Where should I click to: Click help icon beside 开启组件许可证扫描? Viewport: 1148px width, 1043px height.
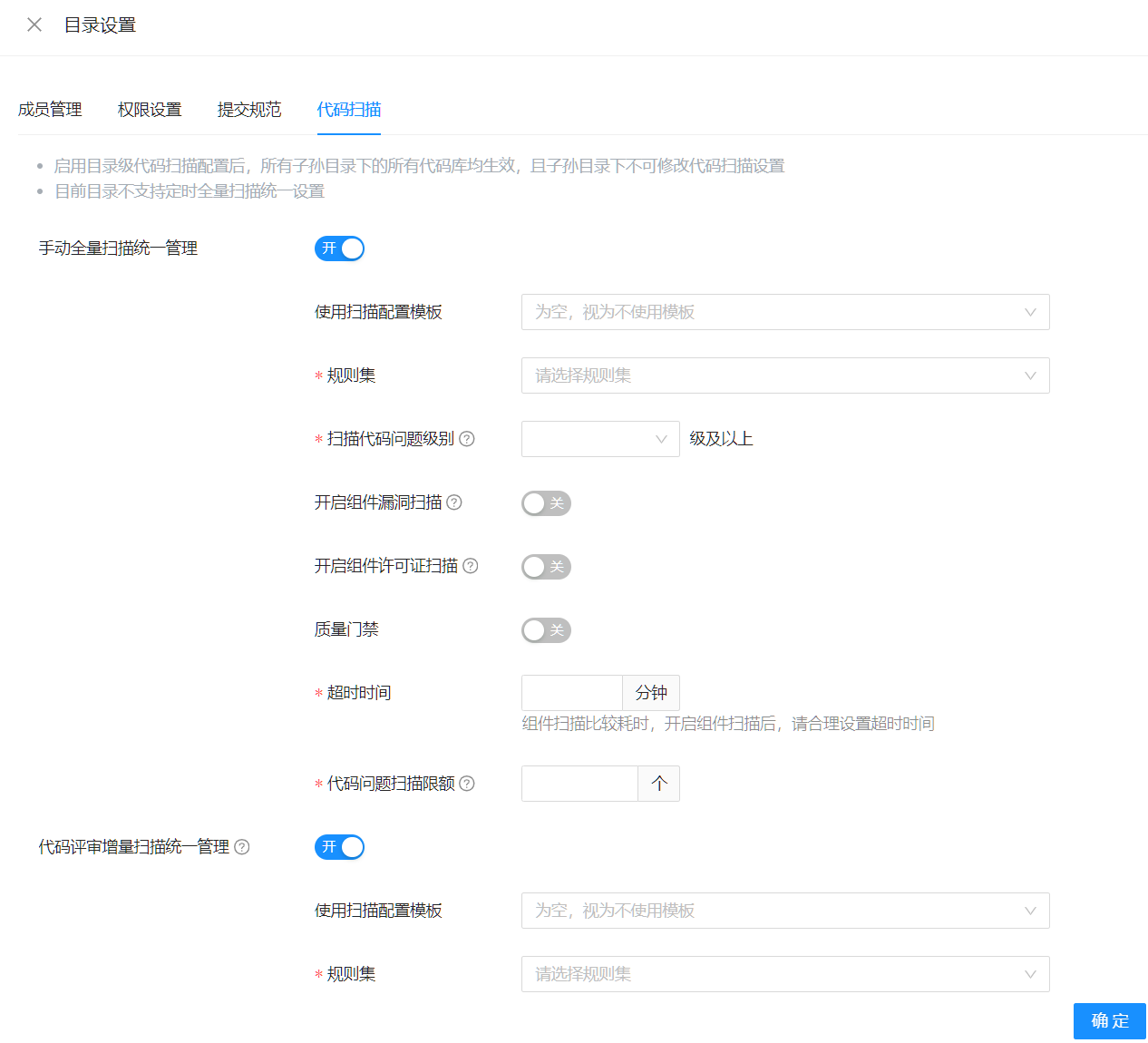(x=471, y=566)
